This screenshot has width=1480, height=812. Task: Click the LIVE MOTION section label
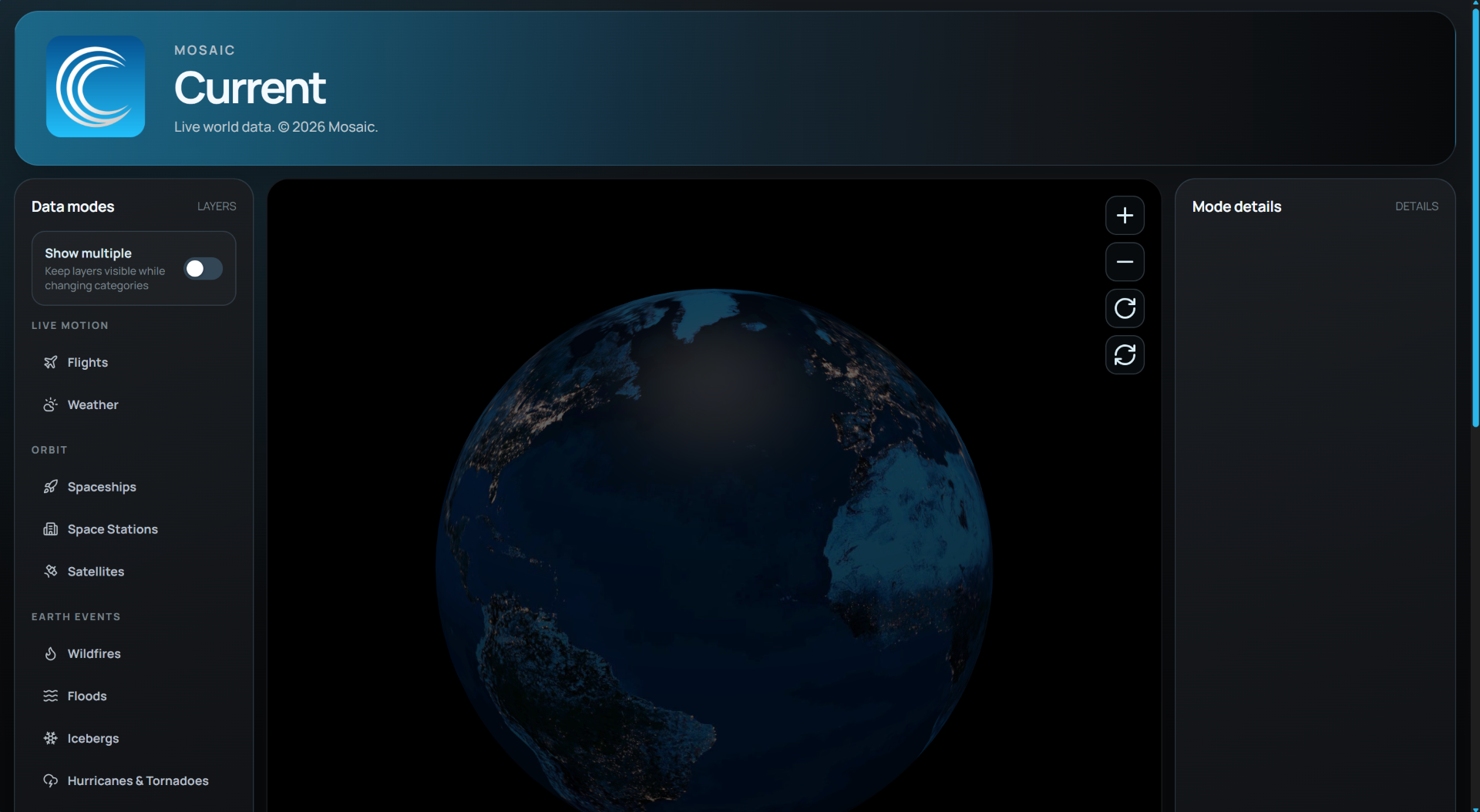click(x=69, y=326)
